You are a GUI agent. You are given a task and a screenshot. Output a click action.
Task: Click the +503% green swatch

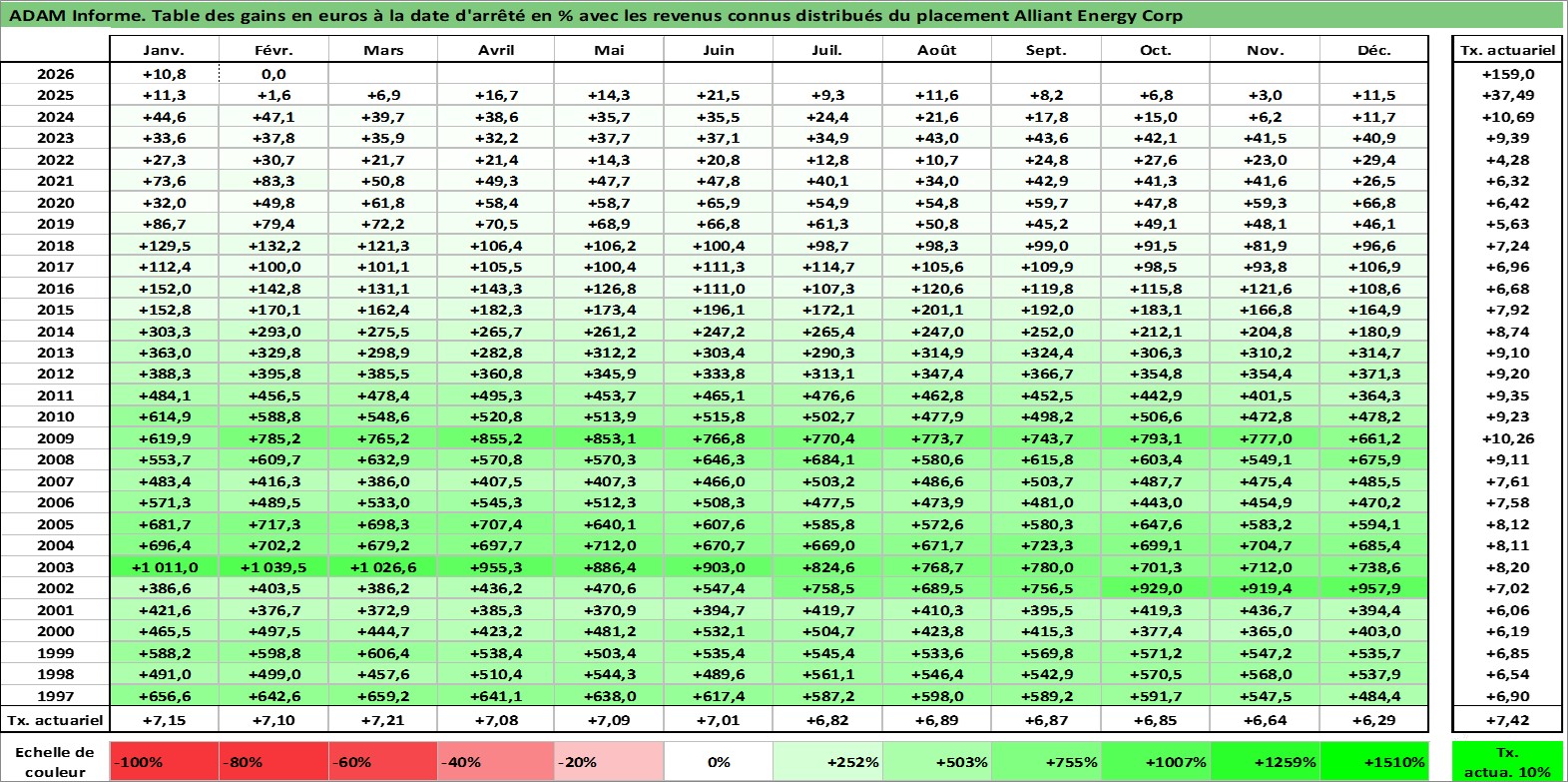(937, 761)
